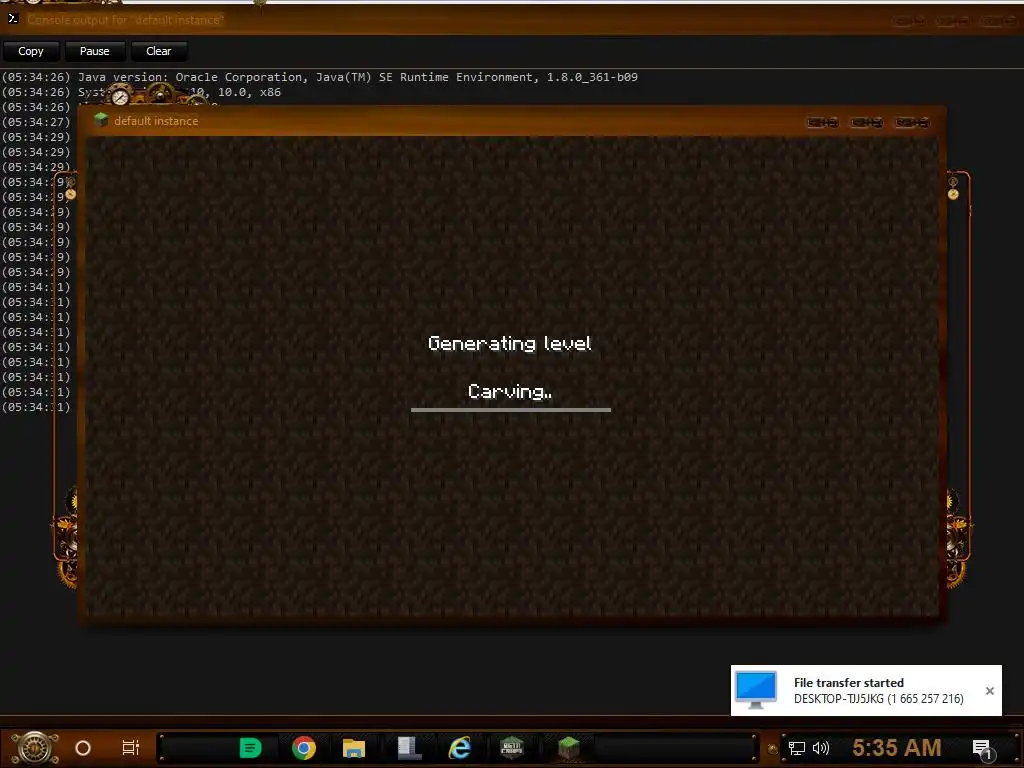
Task: Launch Internet Explorer from taskbar
Action: pos(460,748)
